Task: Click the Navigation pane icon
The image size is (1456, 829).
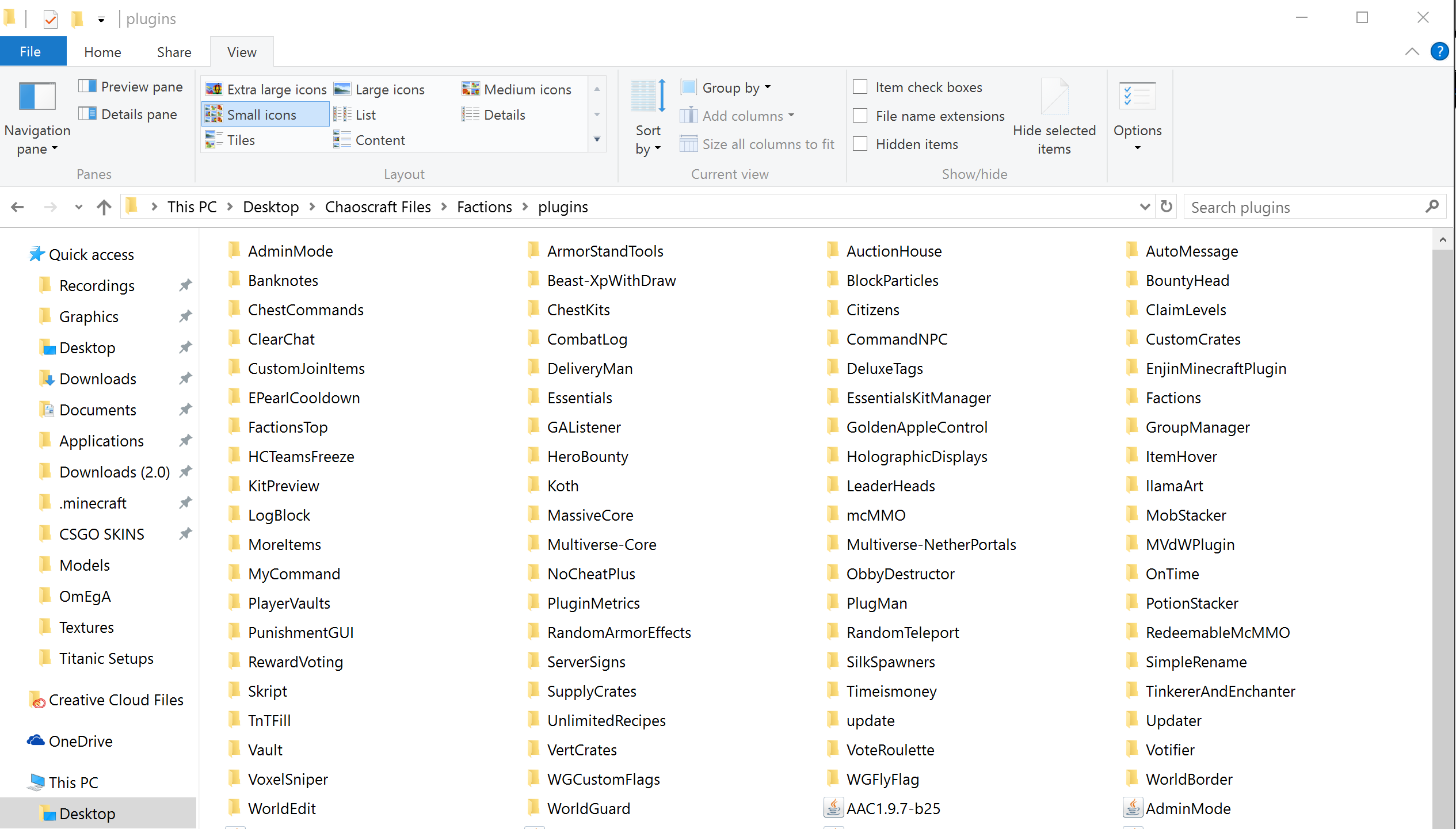Action: point(37,97)
